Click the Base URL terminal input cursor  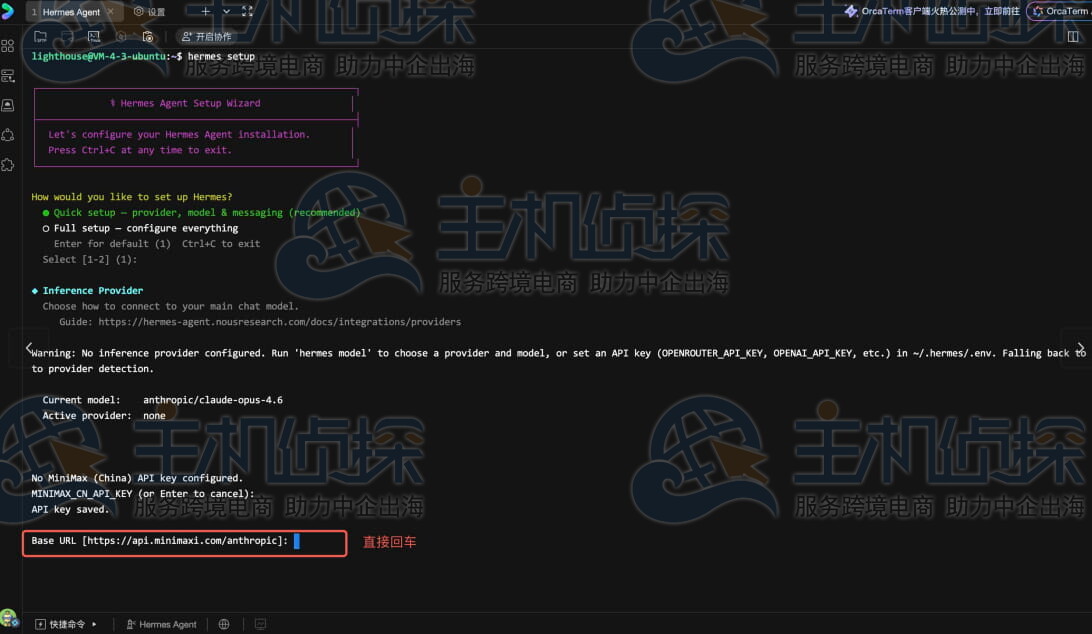[x=297, y=541]
